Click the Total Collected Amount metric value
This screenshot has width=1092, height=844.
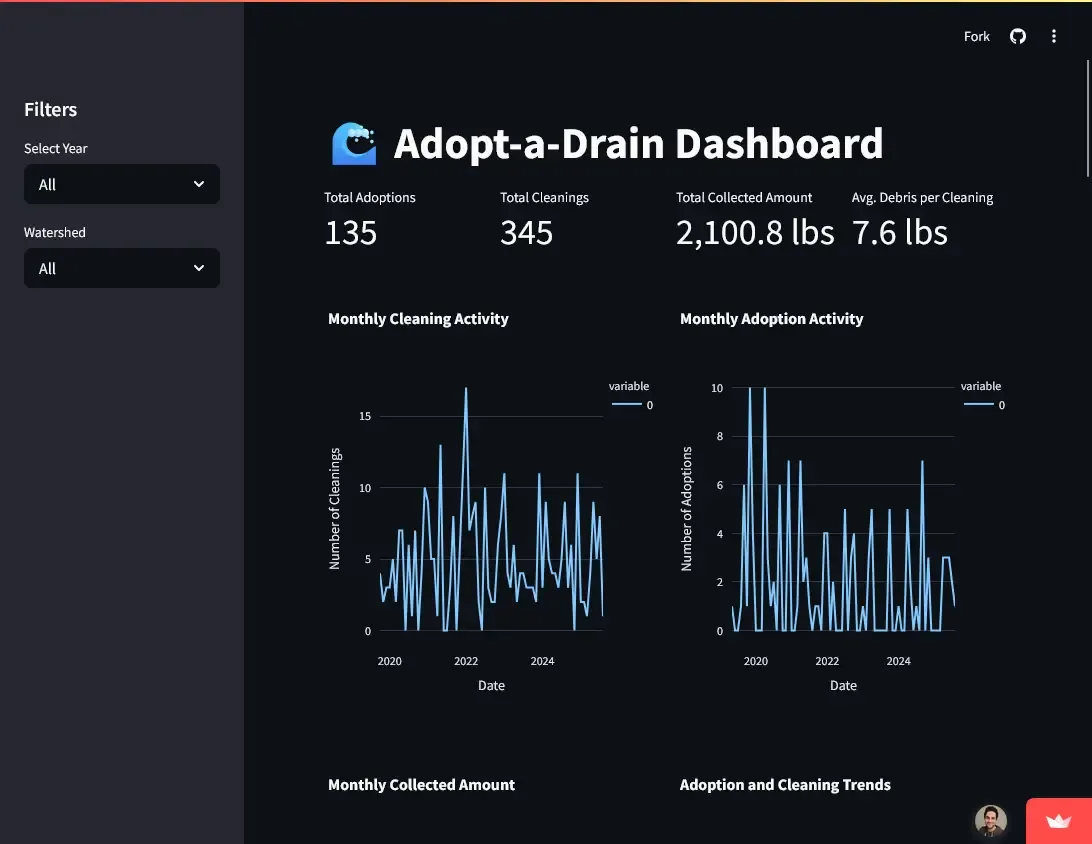click(755, 232)
